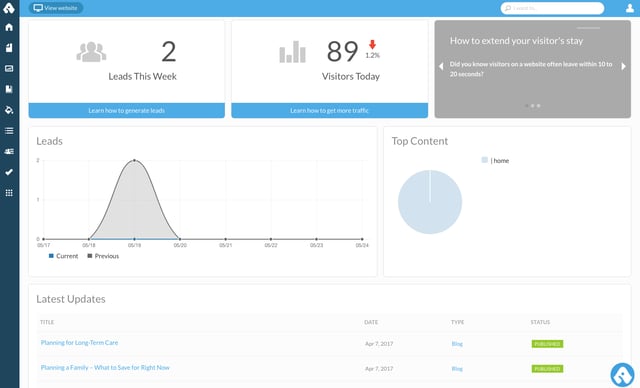This screenshot has width=640, height=388.
Task: Open Planning for Long-Term Care link
Action: (x=79, y=343)
